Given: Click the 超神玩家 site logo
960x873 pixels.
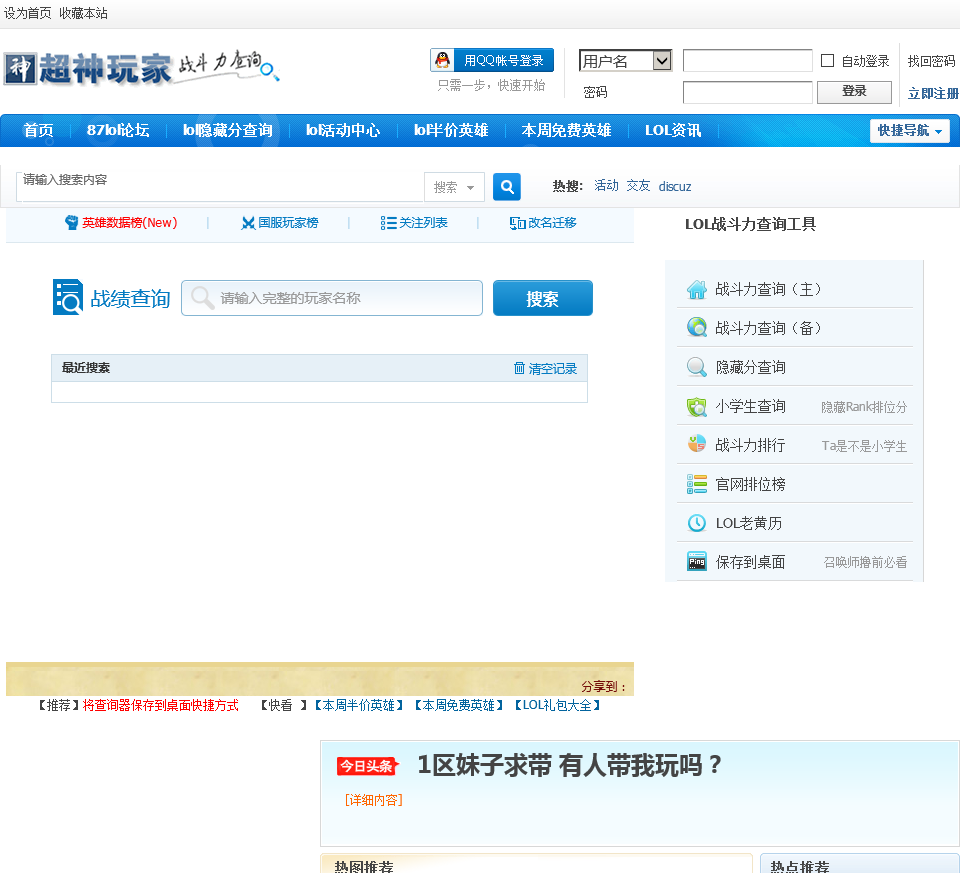Looking at the screenshot, I should click(x=141, y=67).
